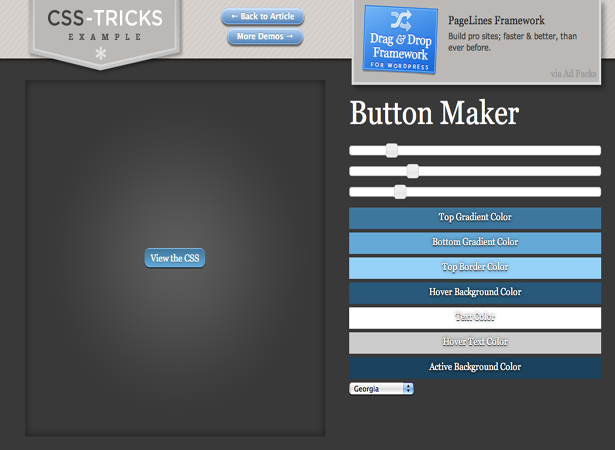
Task: Pick the Top Gradient Color swatch
Action: pos(475,218)
